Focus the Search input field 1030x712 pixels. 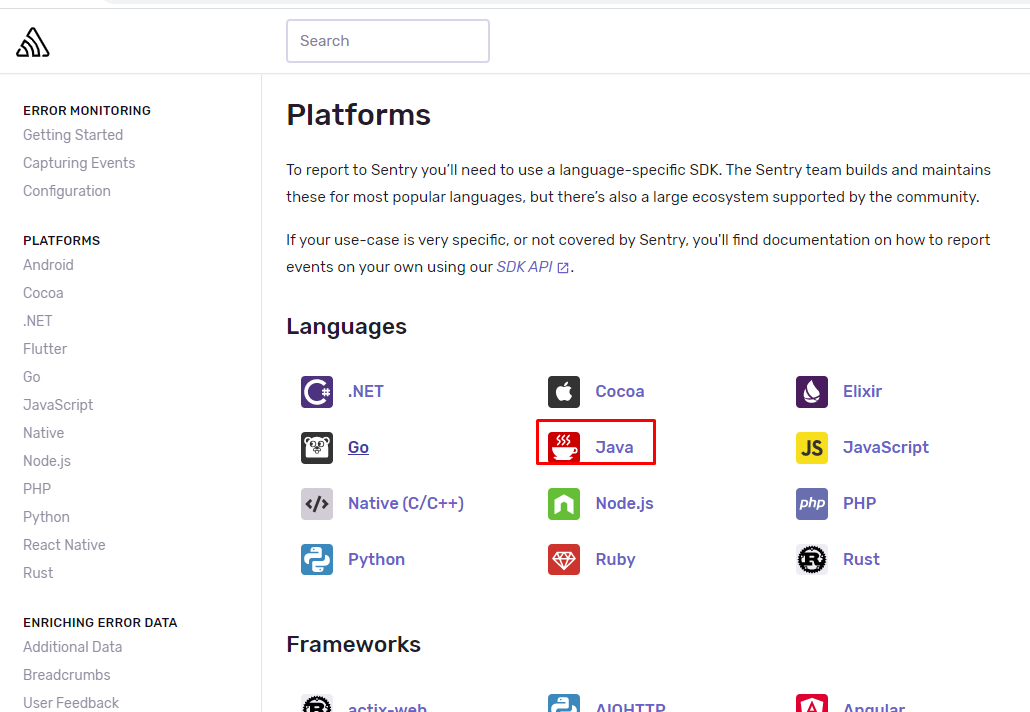tap(388, 41)
